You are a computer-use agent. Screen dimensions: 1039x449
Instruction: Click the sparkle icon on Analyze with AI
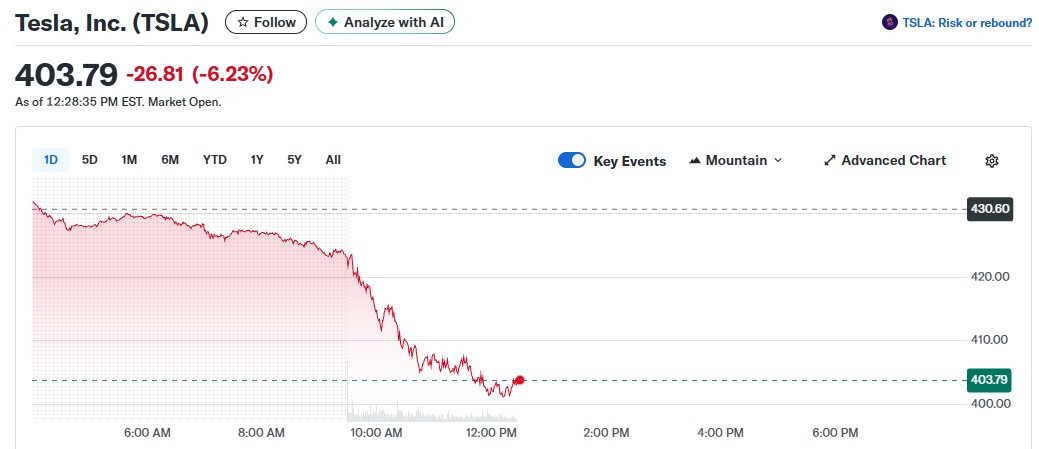(333, 22)
